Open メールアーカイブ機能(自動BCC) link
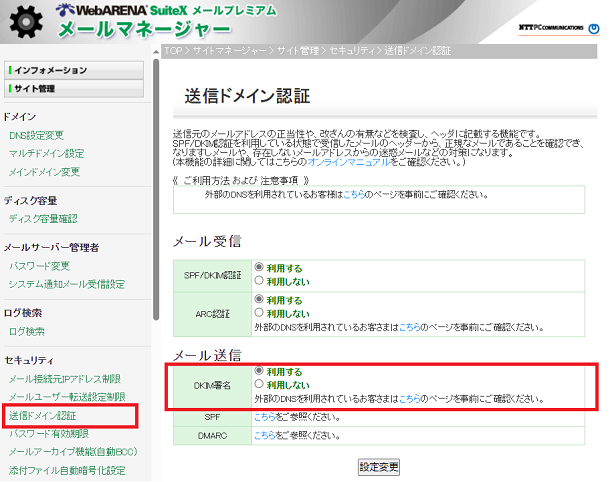614x482 pixels. tap(73, 452)
